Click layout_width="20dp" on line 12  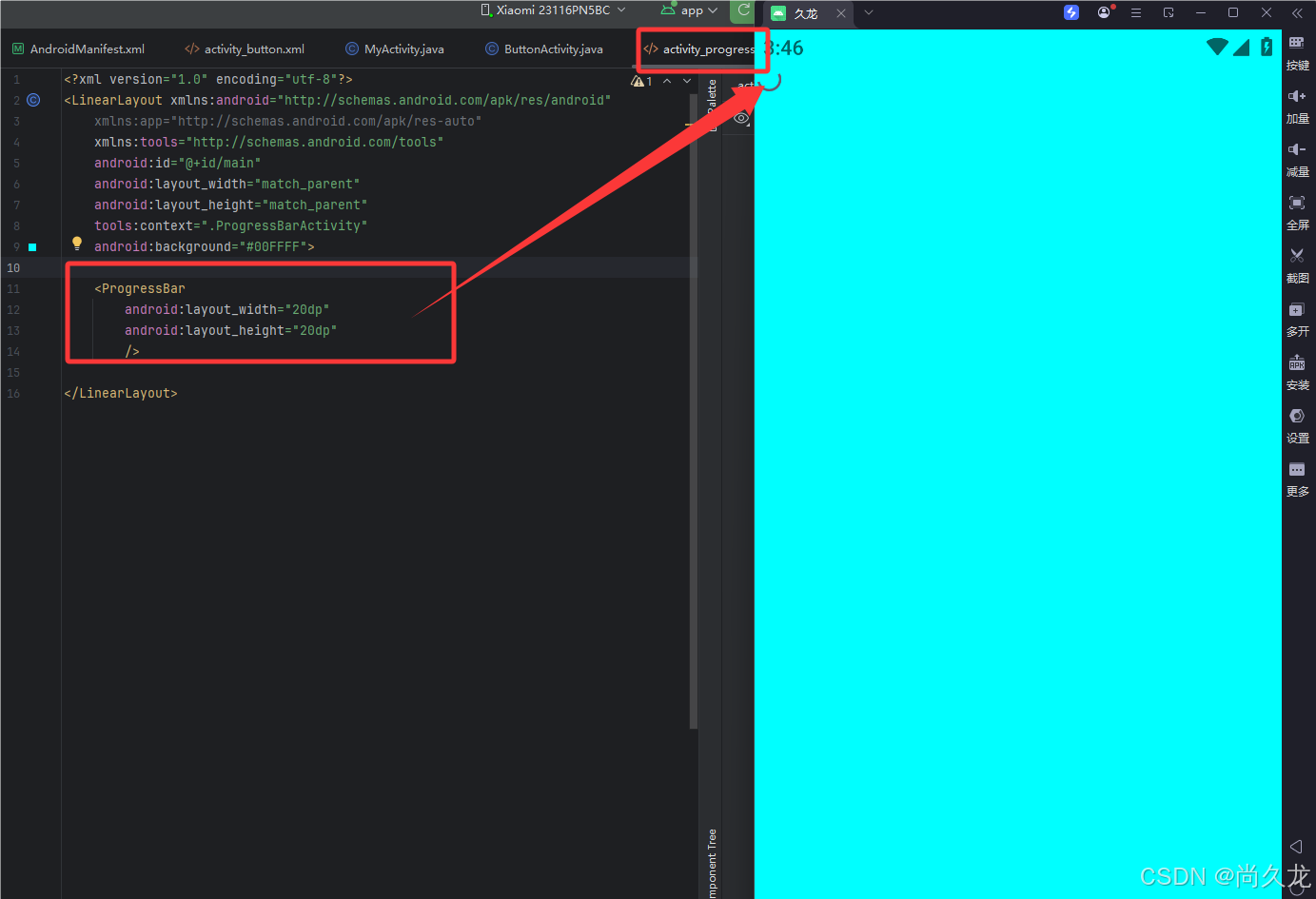pyautogui.click(x=227, y=309)
